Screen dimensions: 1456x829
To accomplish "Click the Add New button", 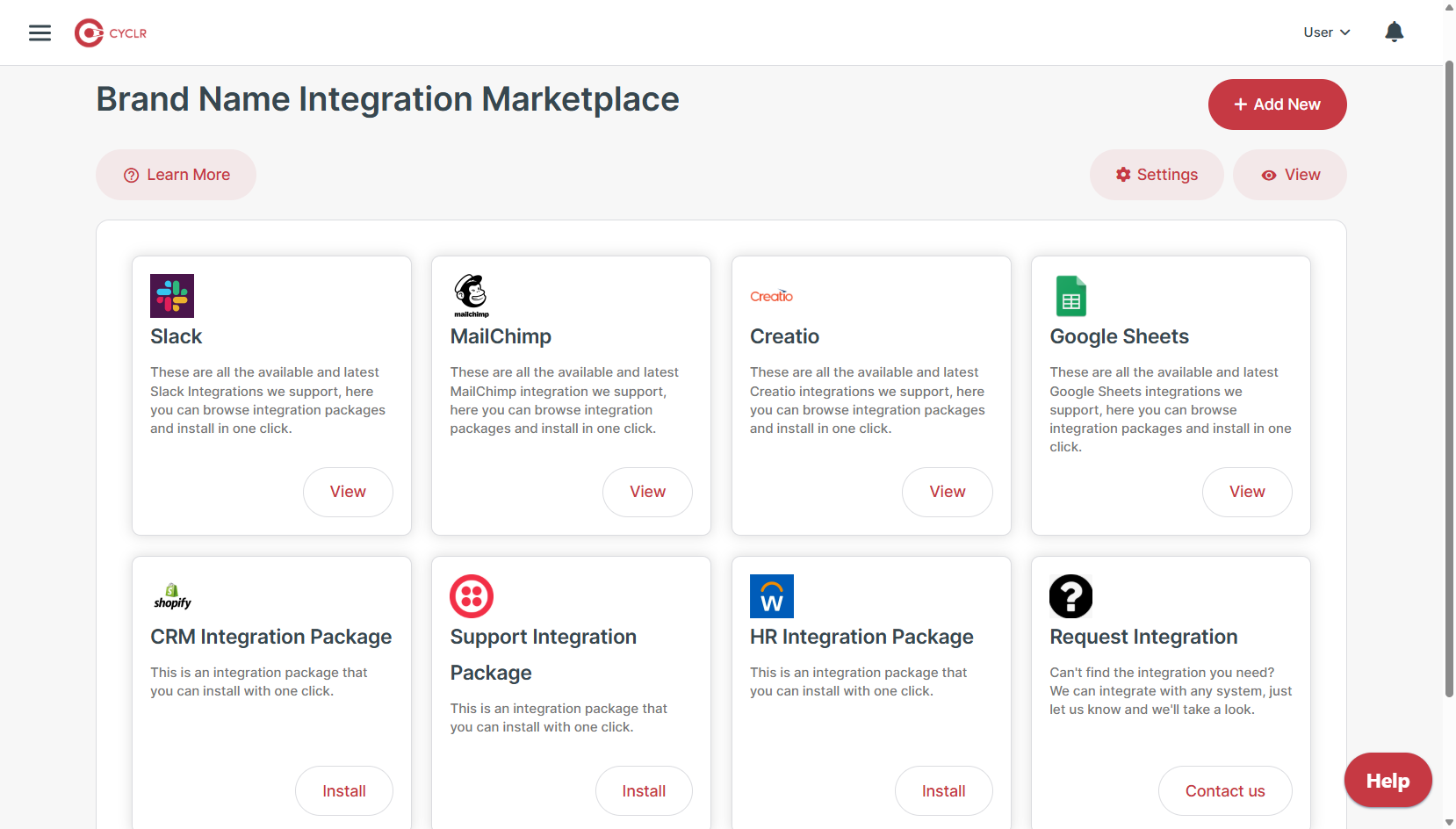I will click(1277, 105).
